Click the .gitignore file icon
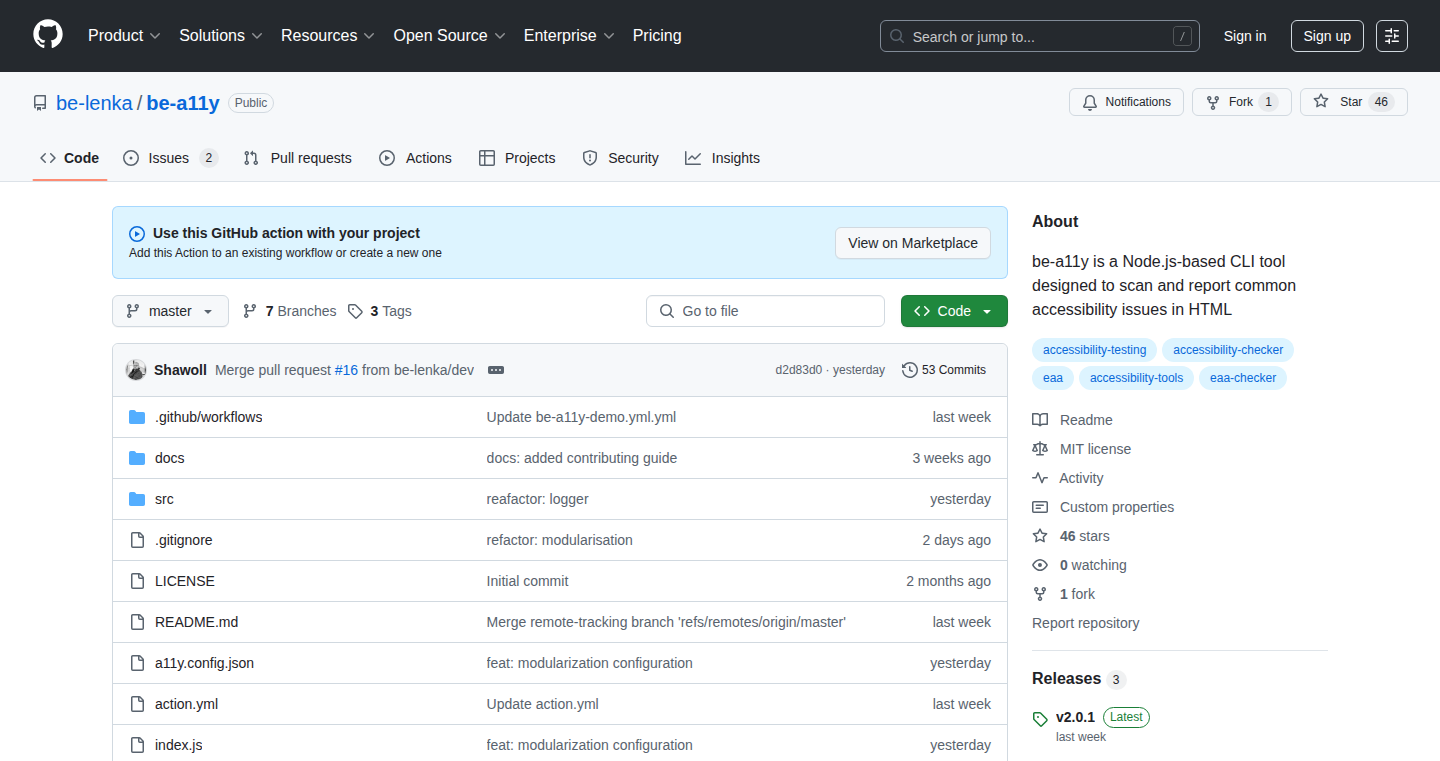The height and width of the screenshot is (761, 1440). click(x=137, y=540)
